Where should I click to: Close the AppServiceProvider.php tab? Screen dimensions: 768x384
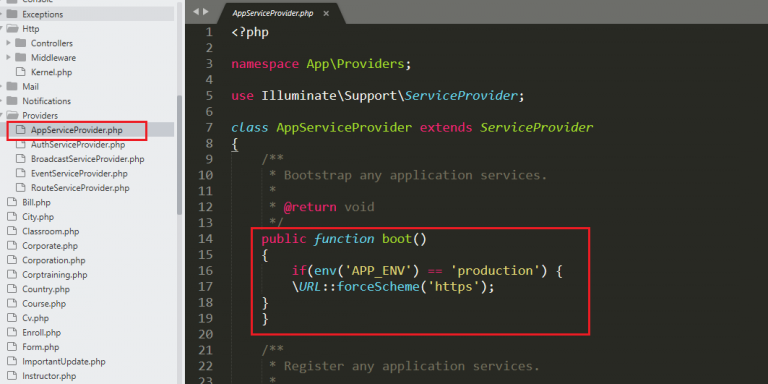pos(326,13)
